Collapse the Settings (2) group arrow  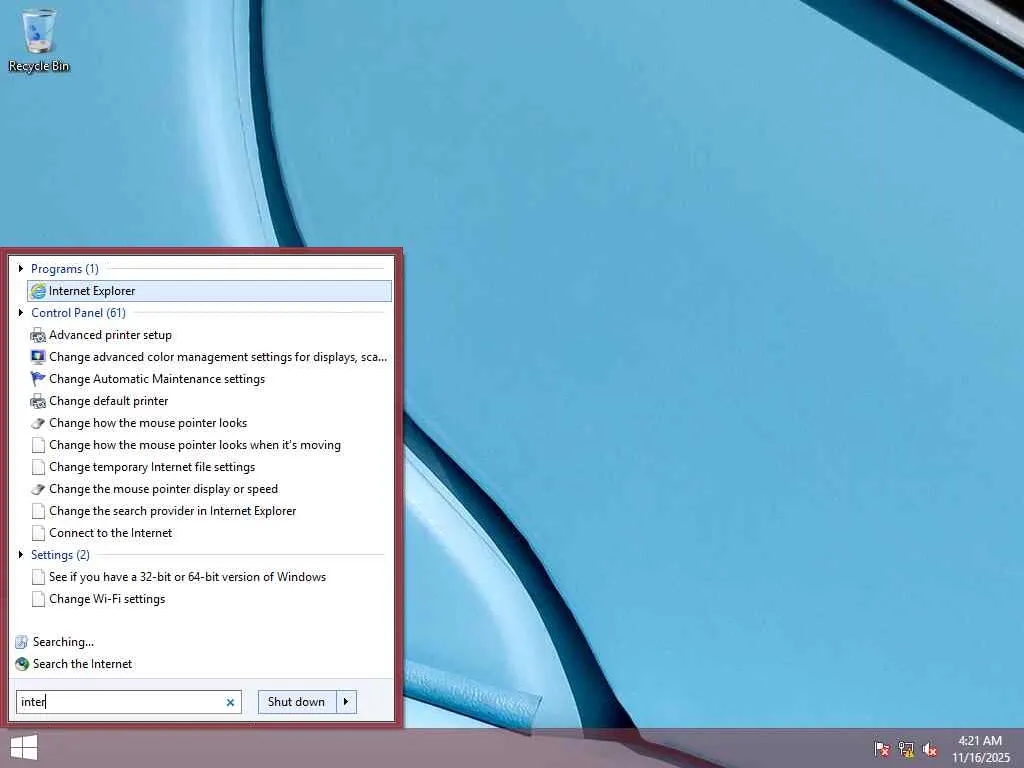tap(21, 554)
